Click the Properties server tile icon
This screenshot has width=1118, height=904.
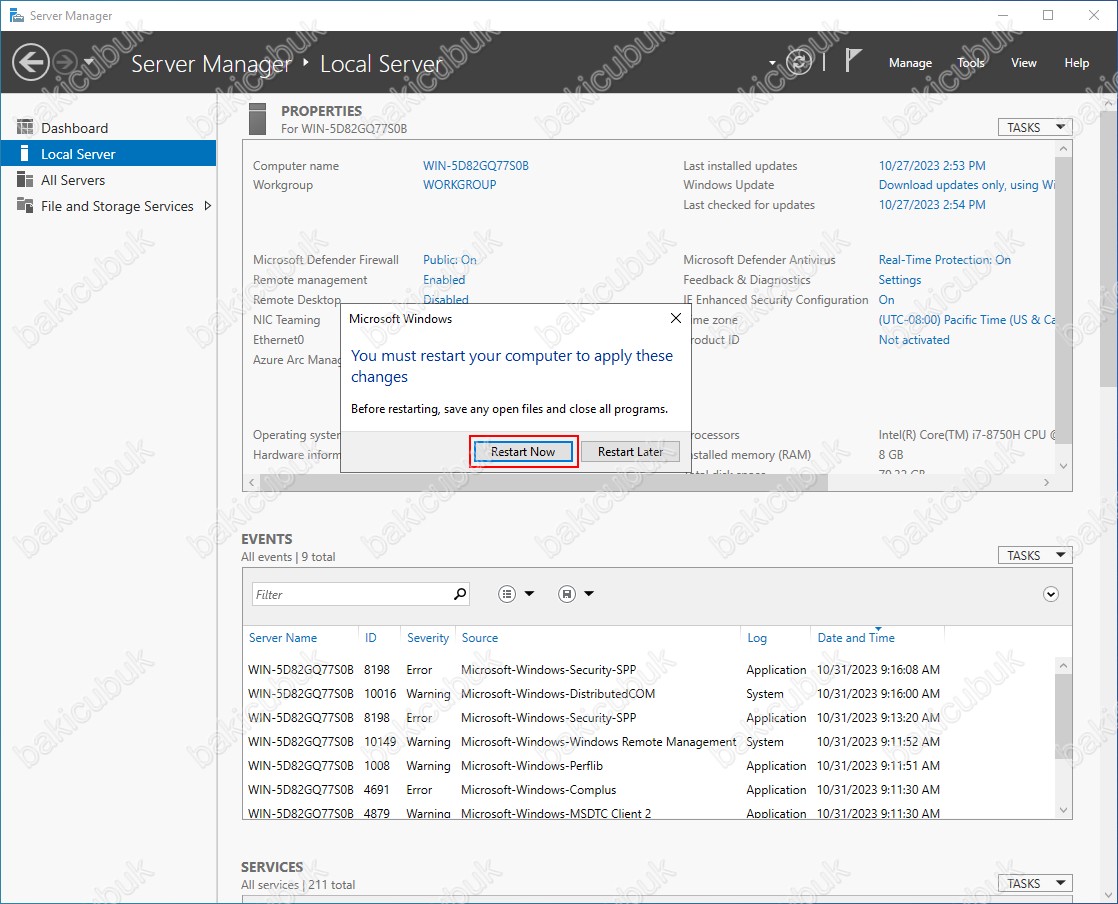click(x=257, y=119)
